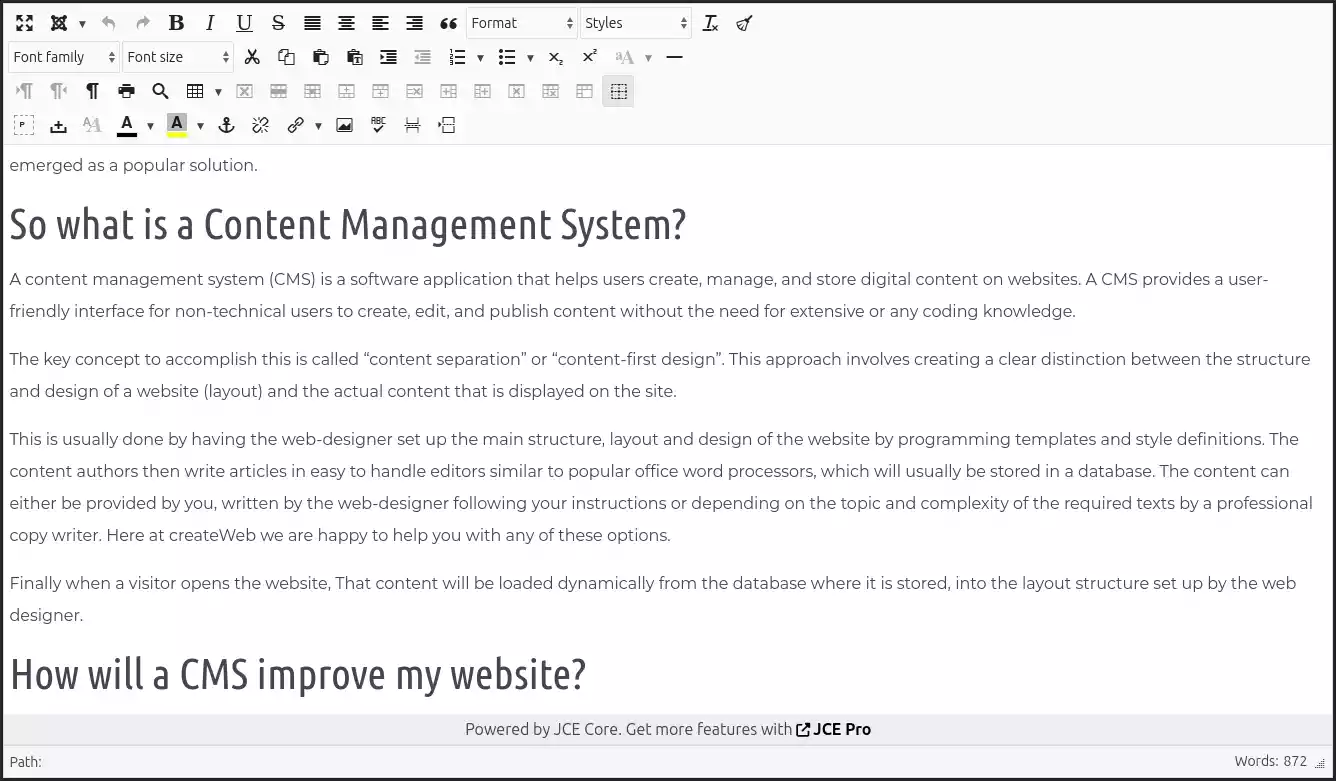Toggle italic text style
This screenshot has height=781, width=1336.
tap(210, 23)
